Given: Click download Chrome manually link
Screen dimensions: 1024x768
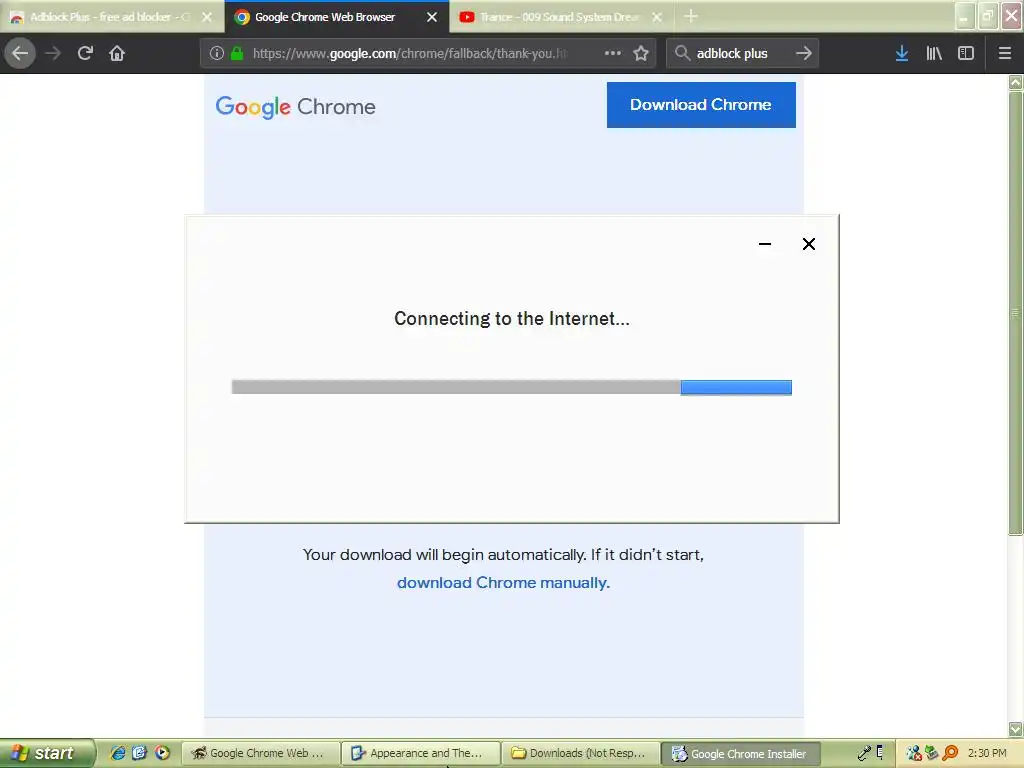Looking at the screenshot, I should tap(503, 583).
